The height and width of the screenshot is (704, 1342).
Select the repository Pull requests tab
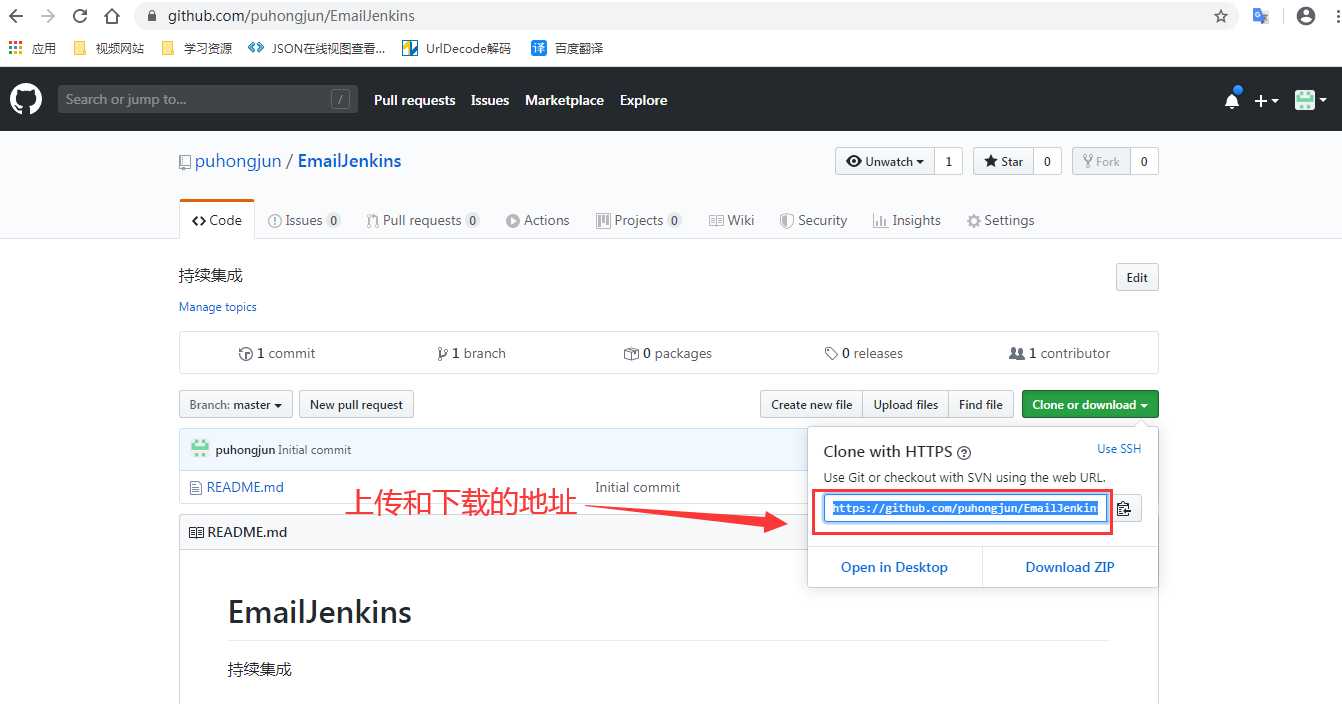click(x=422, y=220)
